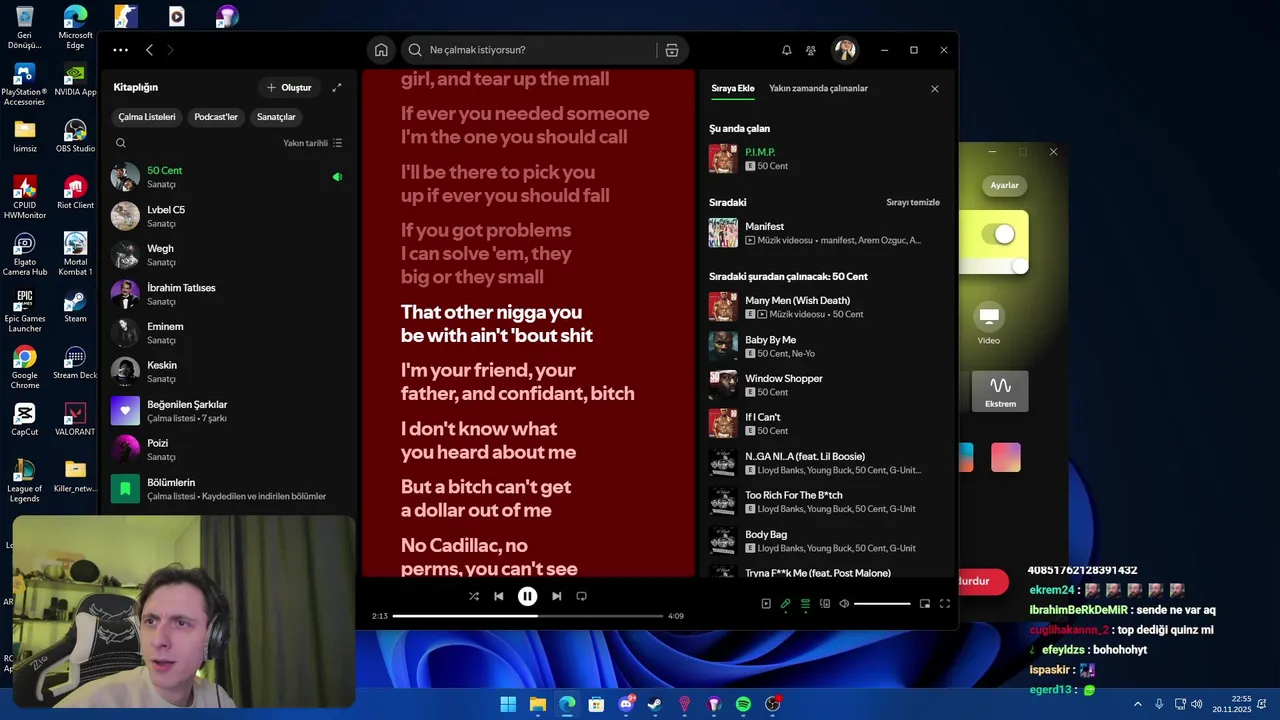This screenshot has height=720, width=1280.
Task: Filter by Sanatçılar chip
Action: [x=276, y=117]
